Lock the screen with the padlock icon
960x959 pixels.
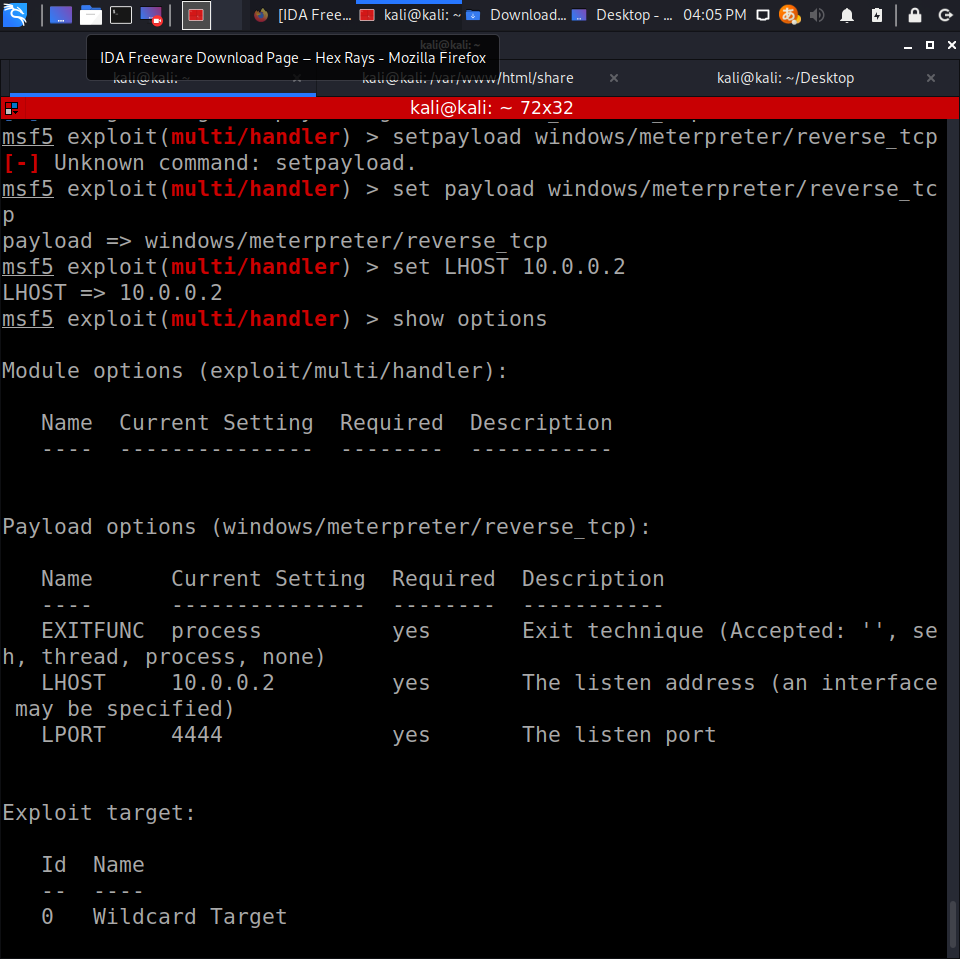click(915, 15)
